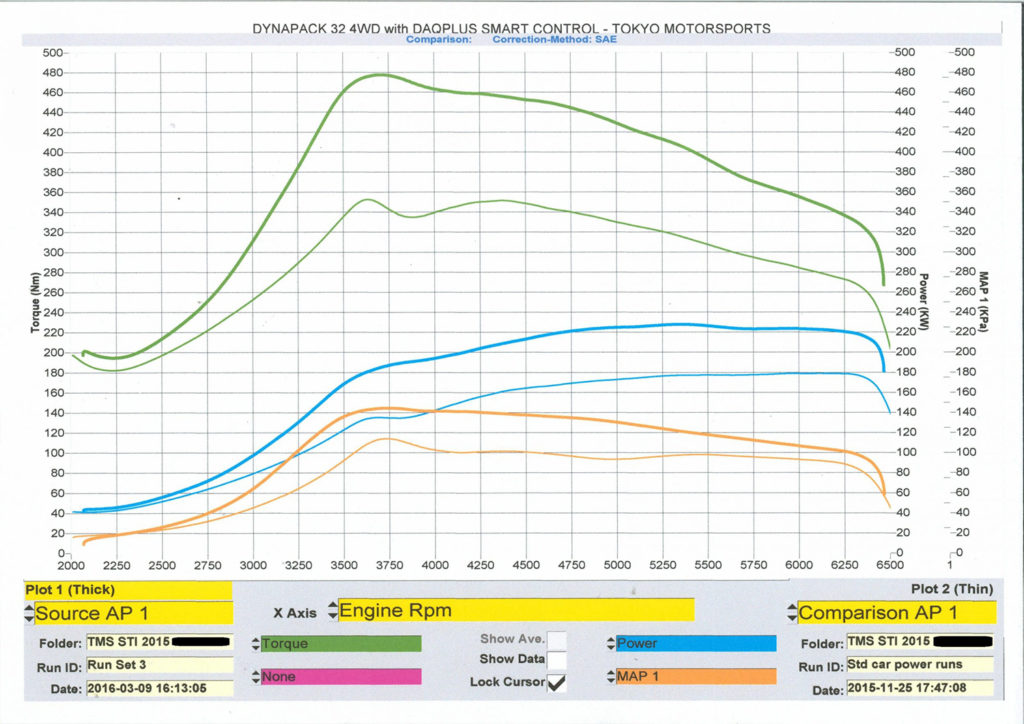1024x724 pixels.
Task: Click the green Torque color field
Action: [x=341, y=644]
